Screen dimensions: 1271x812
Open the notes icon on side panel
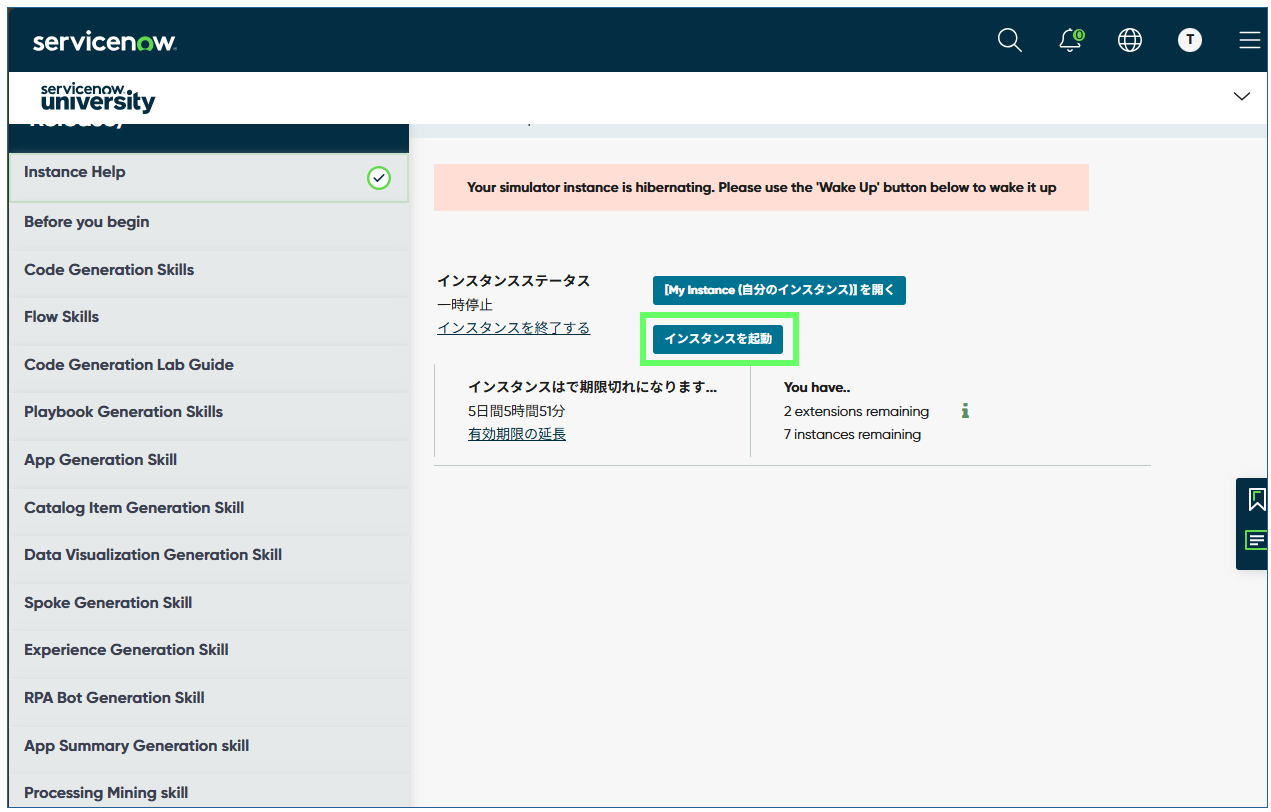(1256, 540)
